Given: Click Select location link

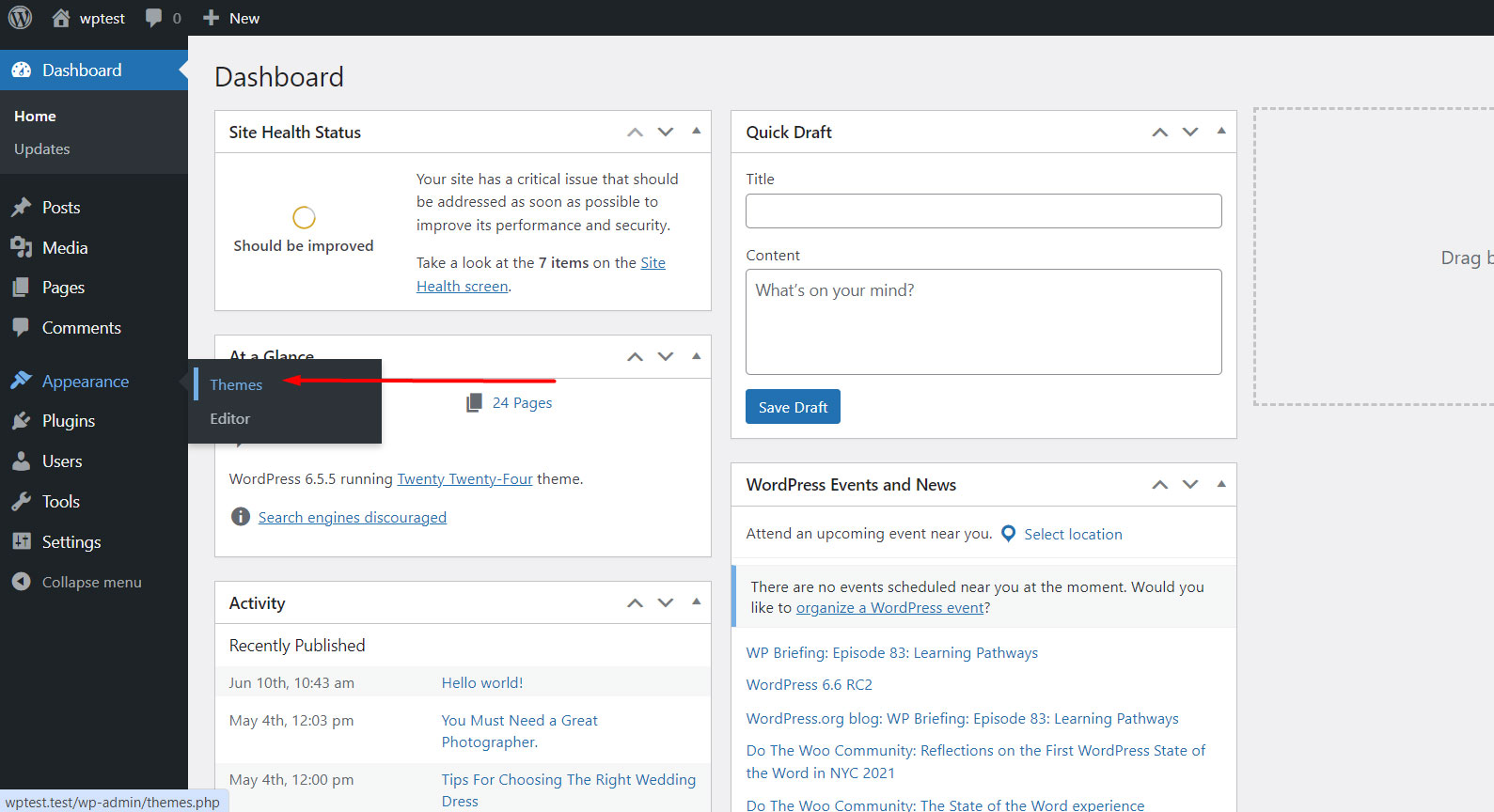Looking at the screenshot, I should pyautogui.click(x=1073, y=534).
